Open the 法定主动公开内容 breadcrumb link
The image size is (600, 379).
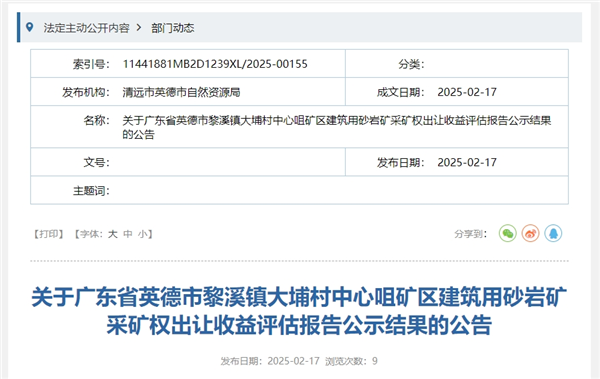coord(86,28)
